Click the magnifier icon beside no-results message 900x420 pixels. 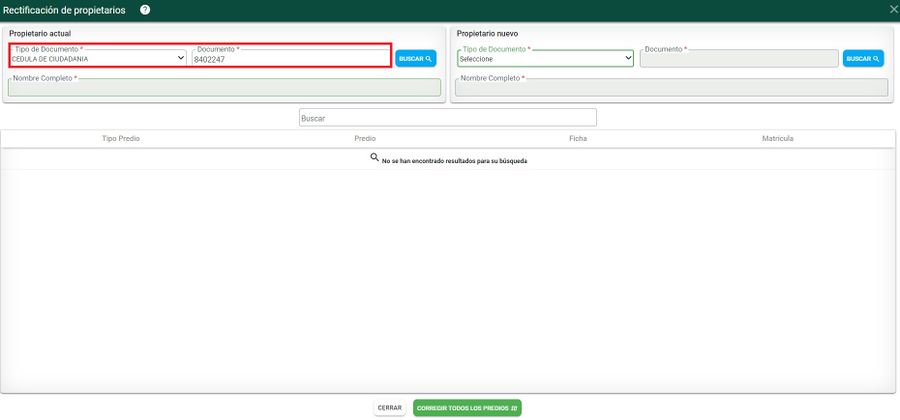(375, 158)
